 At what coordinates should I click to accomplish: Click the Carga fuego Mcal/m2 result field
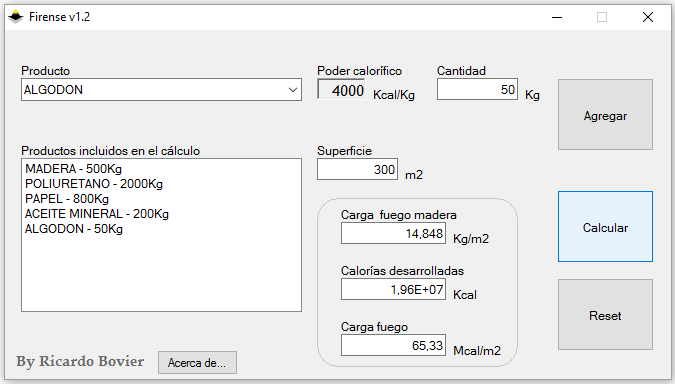point(393,345)
